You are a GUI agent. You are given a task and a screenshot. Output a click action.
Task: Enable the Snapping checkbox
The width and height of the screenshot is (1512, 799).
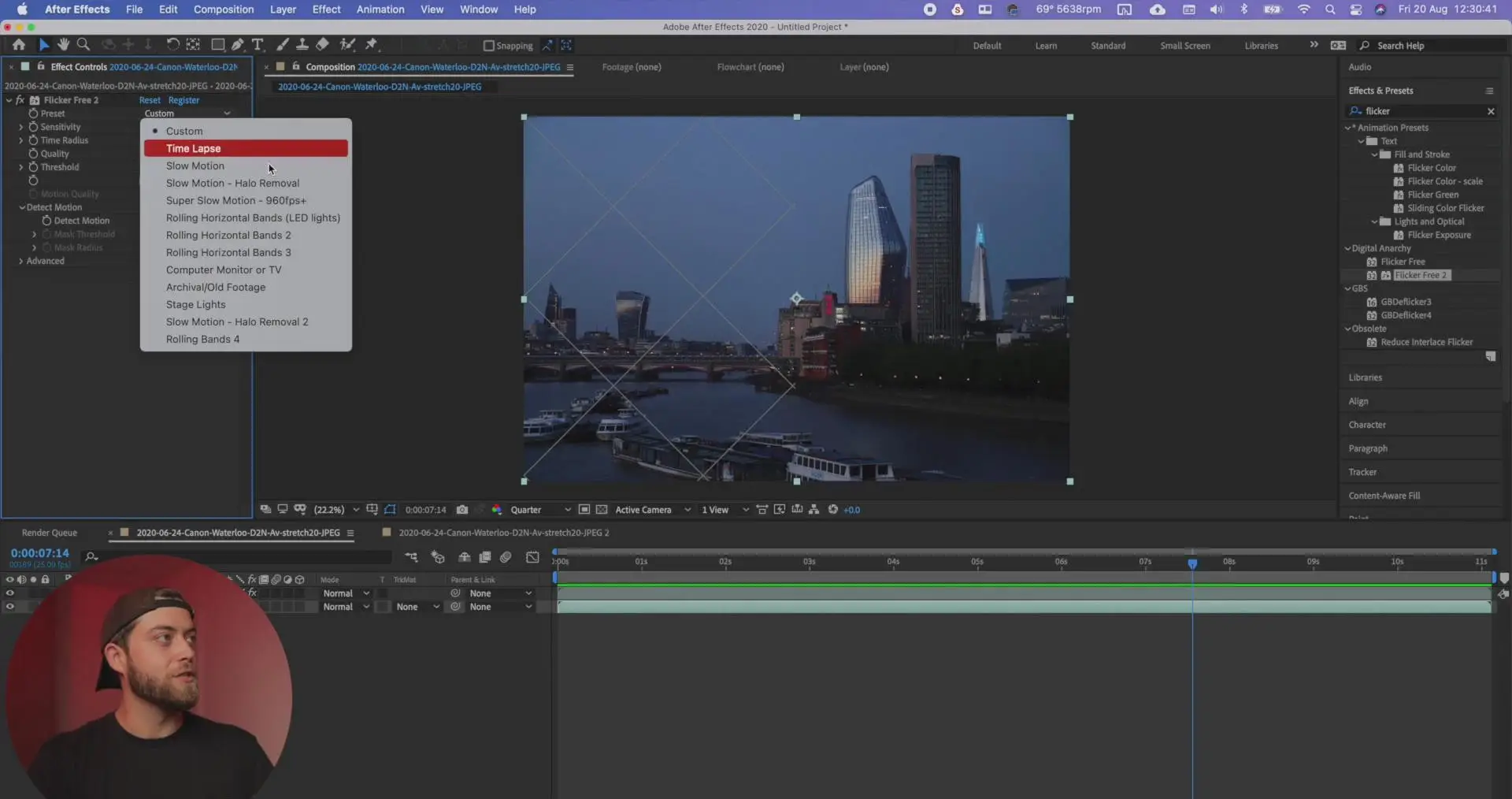coord(488,46)
